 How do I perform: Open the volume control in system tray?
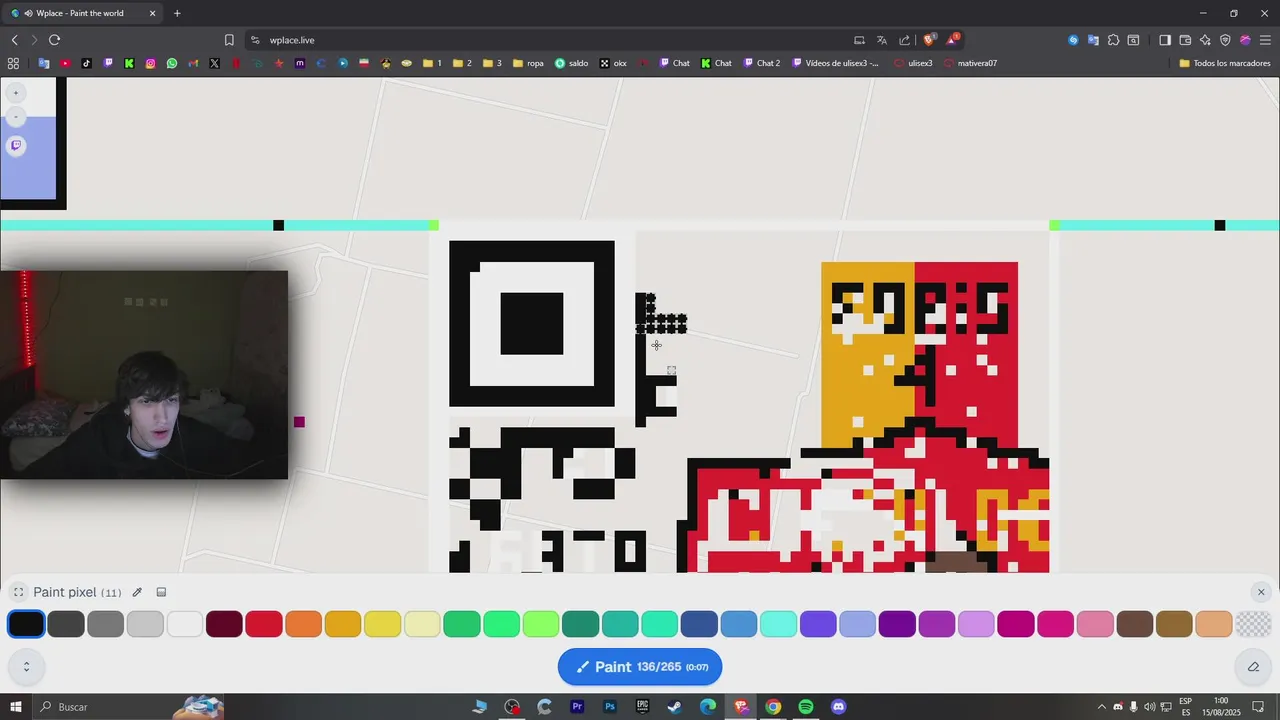click(1150, 707)
